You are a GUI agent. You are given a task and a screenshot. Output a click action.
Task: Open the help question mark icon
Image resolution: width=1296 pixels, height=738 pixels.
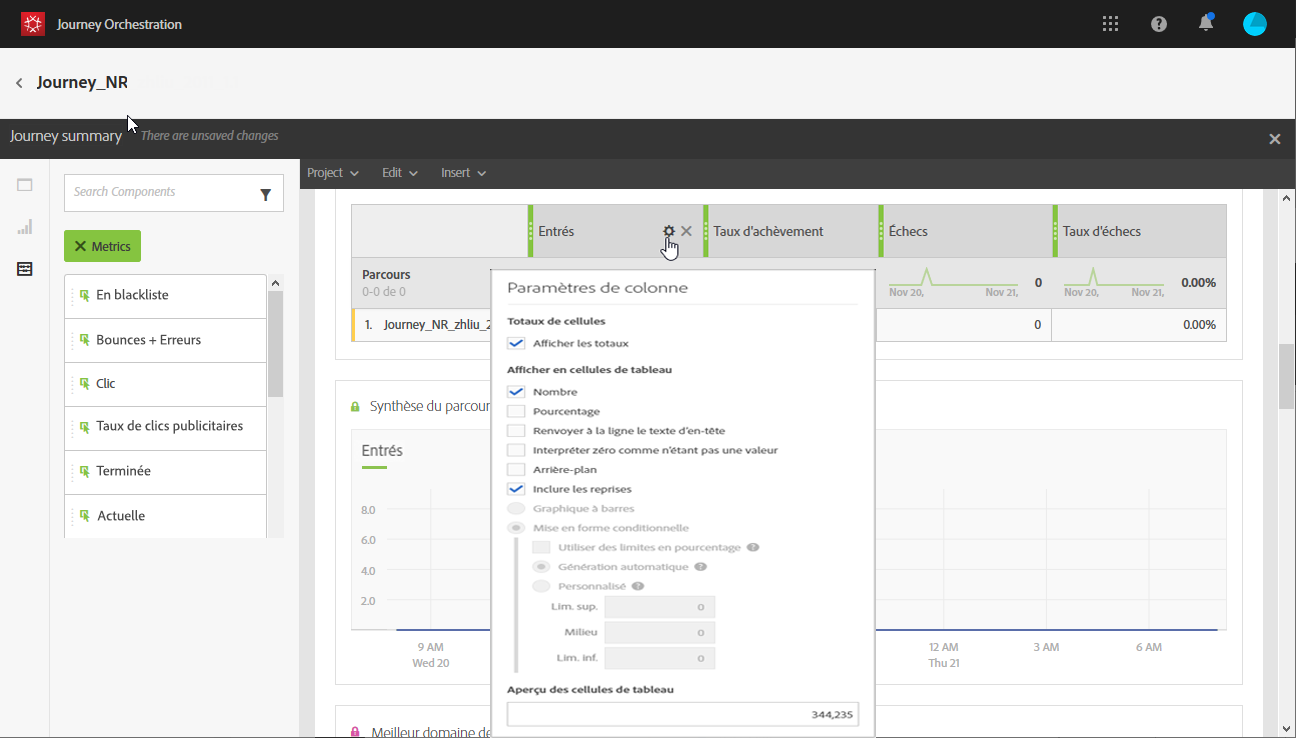tap(1159, 24)
